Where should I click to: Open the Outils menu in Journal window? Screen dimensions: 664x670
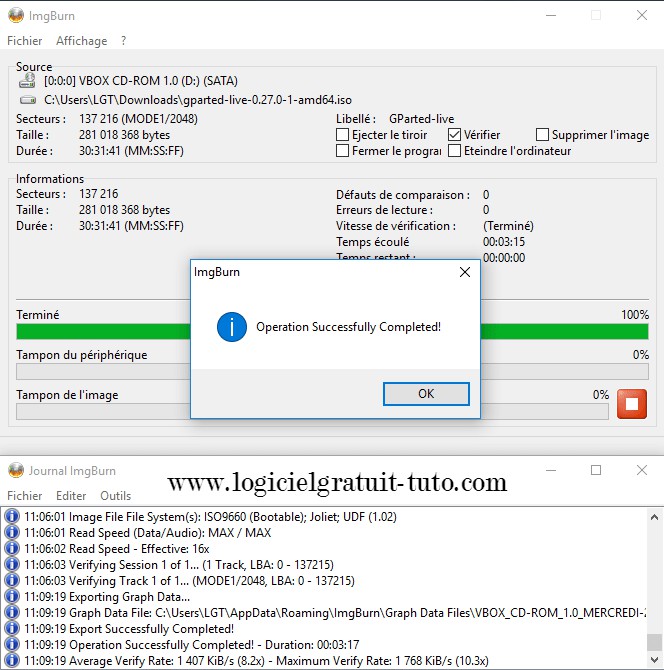[115, 496]
